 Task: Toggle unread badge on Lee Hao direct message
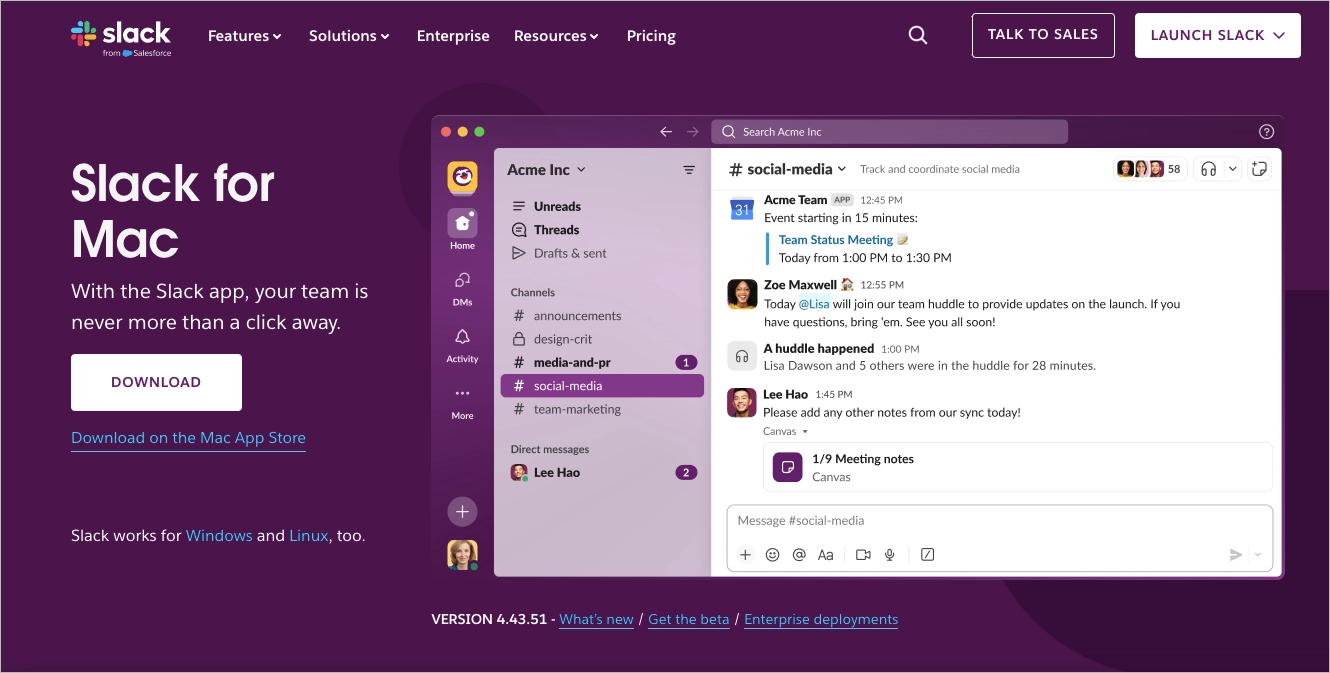coord(686,472)
